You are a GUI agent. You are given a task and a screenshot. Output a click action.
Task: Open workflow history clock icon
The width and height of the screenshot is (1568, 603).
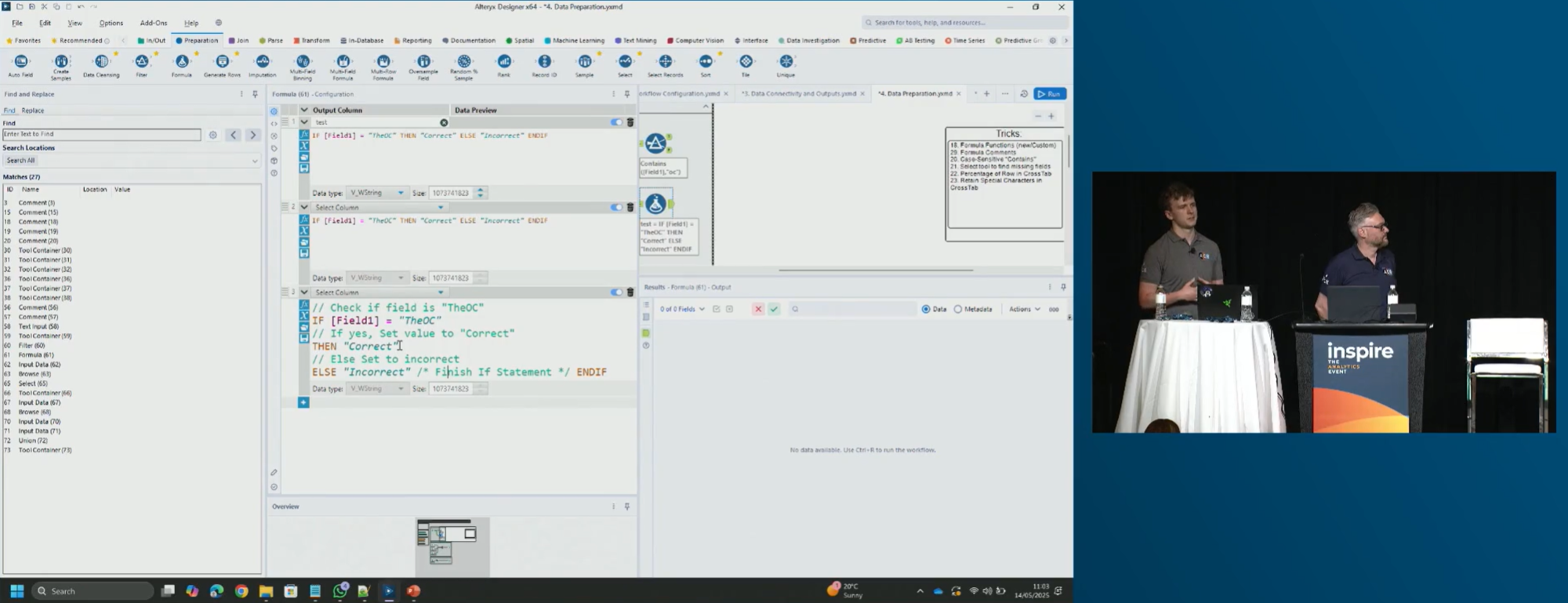click(x=1024, y=94)
